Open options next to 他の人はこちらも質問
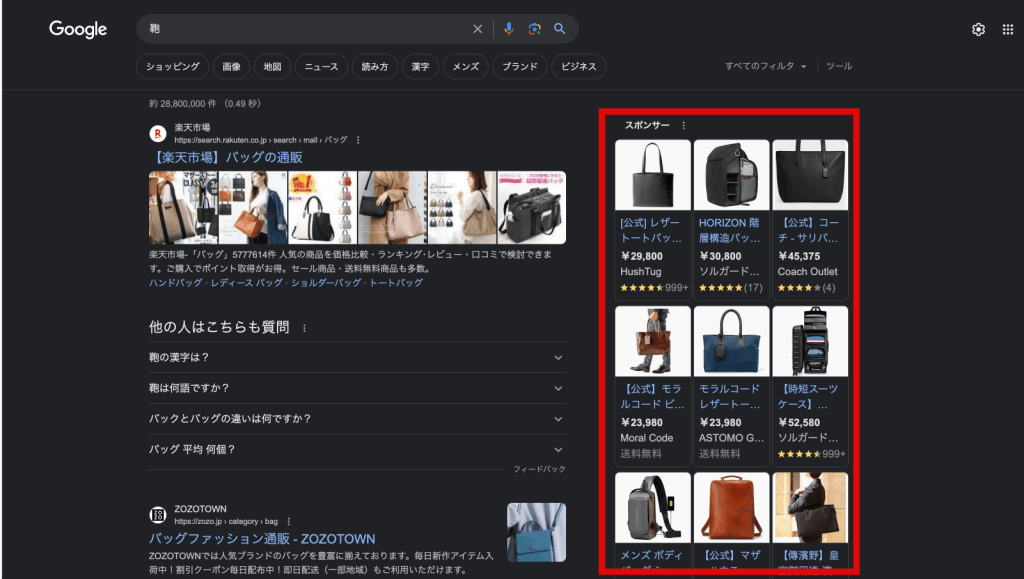Image resolution: width=1024 pixels, height=579 pixels. tap(304, 328)
